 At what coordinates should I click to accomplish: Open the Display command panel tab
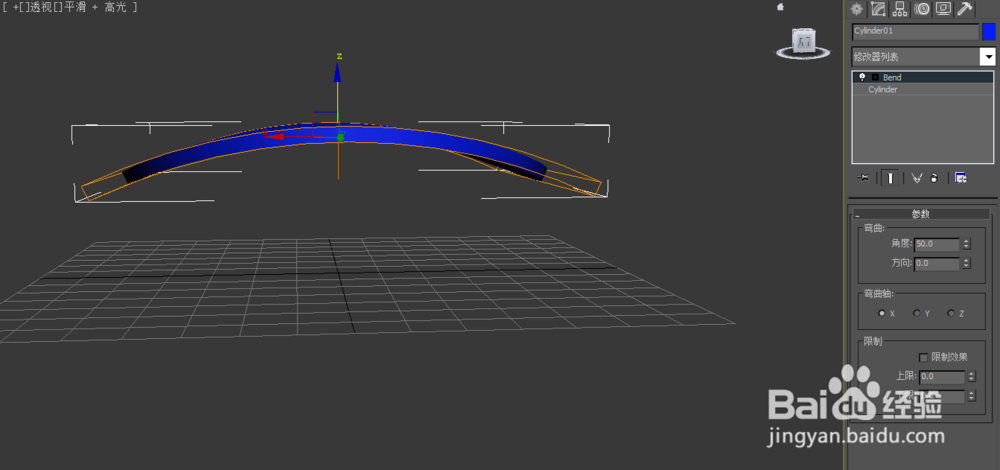tap(943, 9)
